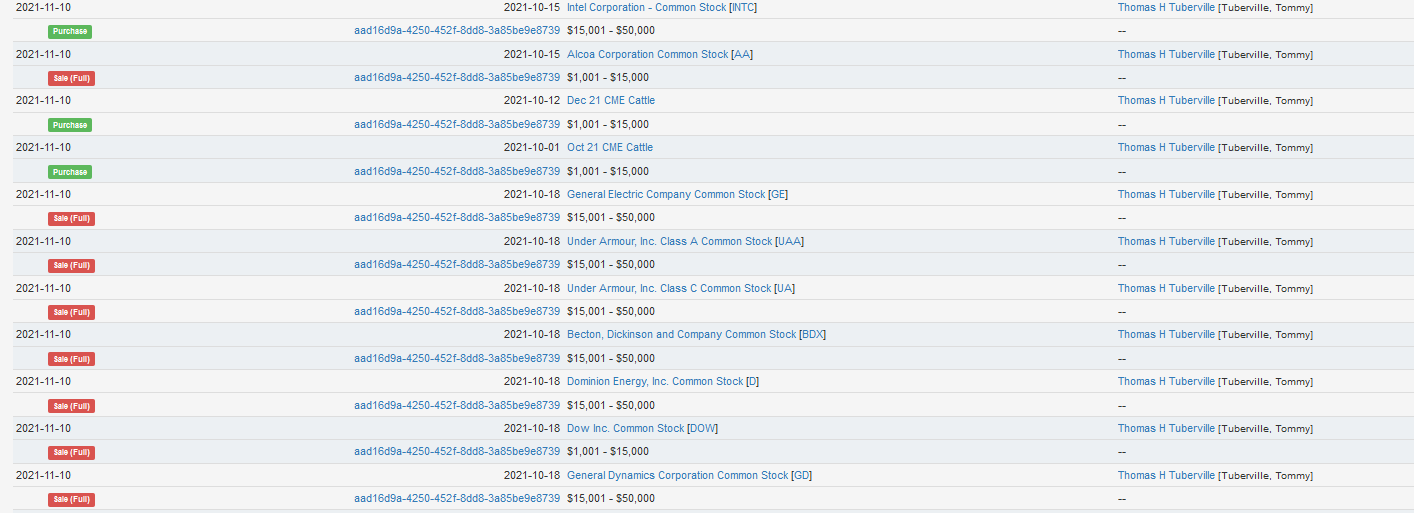
Task: Select the $15,001 - $50,000 amount under Dominion Energy
Action: point(611,405)
